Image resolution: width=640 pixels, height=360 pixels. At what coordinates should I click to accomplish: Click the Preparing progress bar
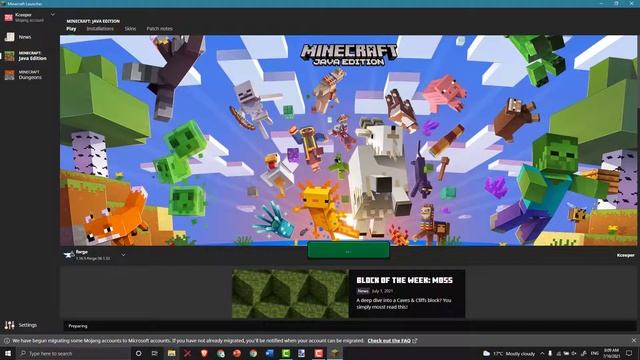click(x=350, y=326)
